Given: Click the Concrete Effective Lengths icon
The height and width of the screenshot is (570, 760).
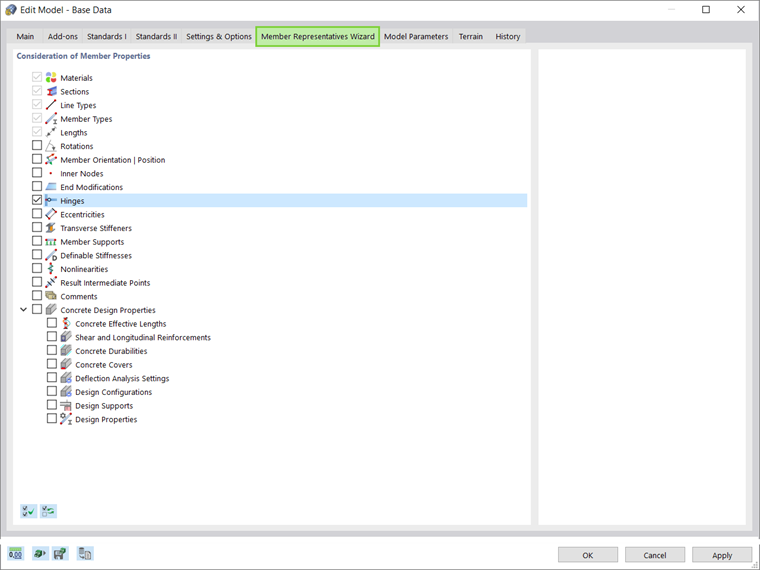Looking at the screenshot, I should point(66,323).
